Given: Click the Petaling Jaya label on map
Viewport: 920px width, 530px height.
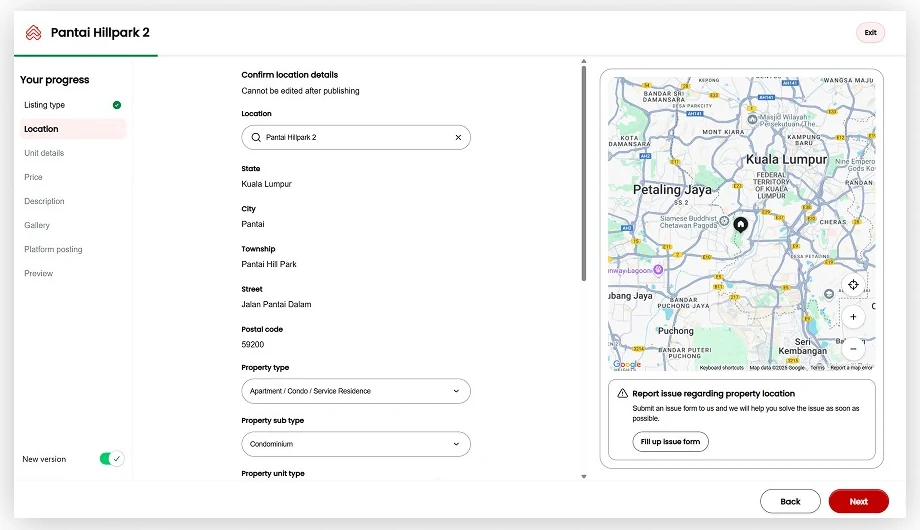Looking at the screenshot, I should [x=672, y=190].
